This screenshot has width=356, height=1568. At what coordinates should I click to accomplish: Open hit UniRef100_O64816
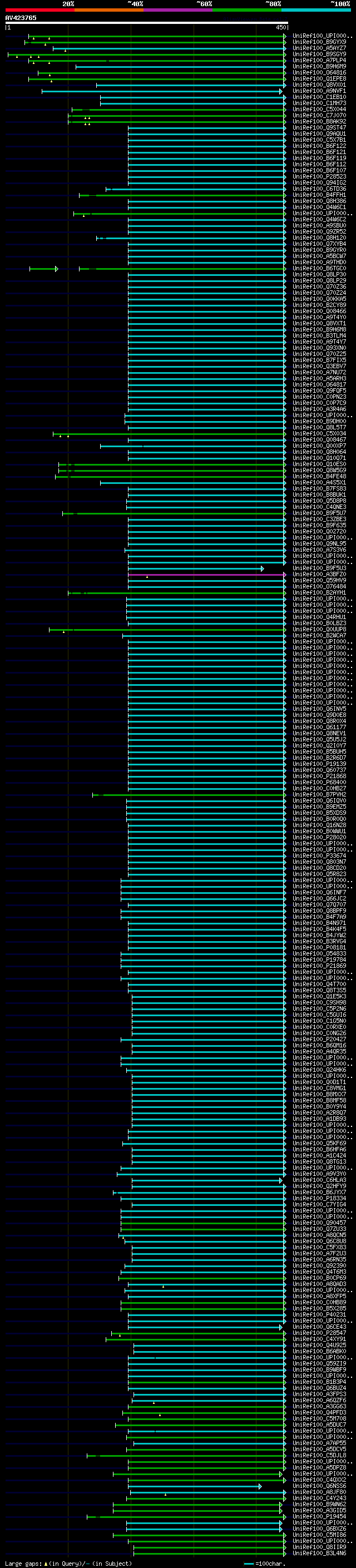click(319, 72)
